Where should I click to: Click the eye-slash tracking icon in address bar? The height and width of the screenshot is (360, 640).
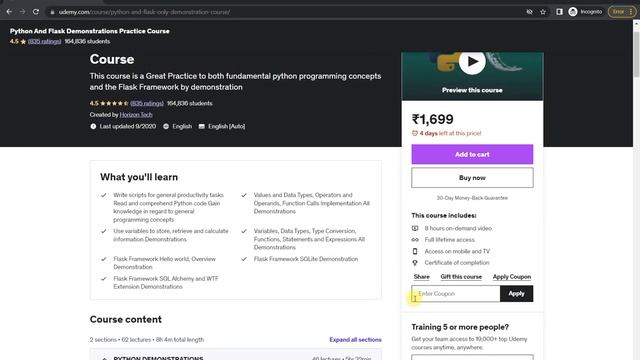[x=529, y=12]
